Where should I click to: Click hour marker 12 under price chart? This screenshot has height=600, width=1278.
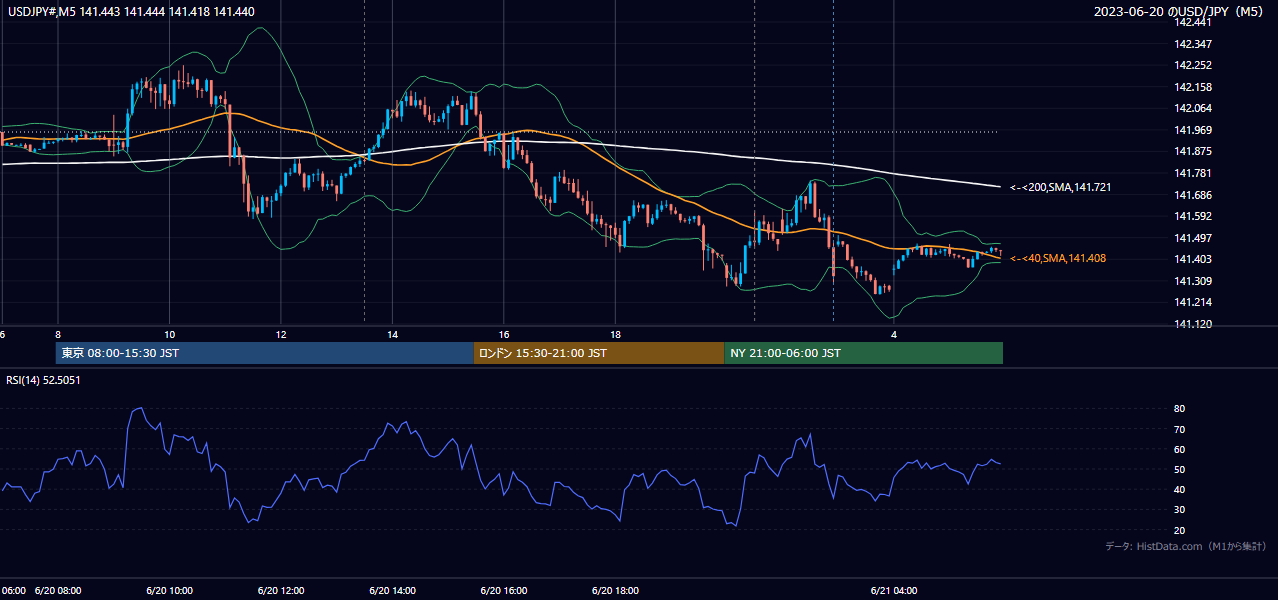pos(281,334)
